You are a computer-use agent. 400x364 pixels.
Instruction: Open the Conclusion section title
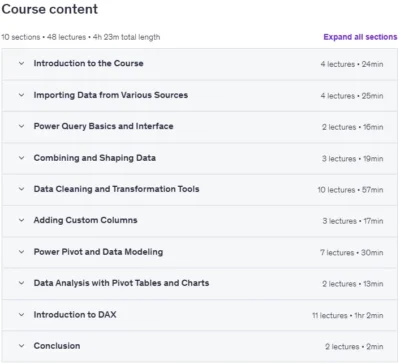coord(57,346)
